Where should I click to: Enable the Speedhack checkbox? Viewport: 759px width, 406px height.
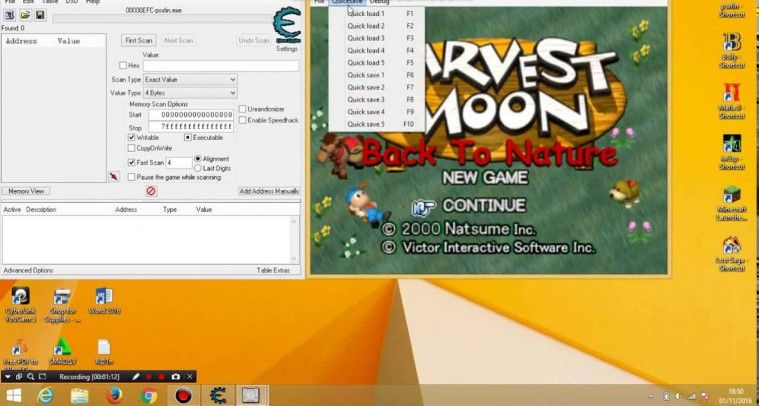[x=243, y=120]
